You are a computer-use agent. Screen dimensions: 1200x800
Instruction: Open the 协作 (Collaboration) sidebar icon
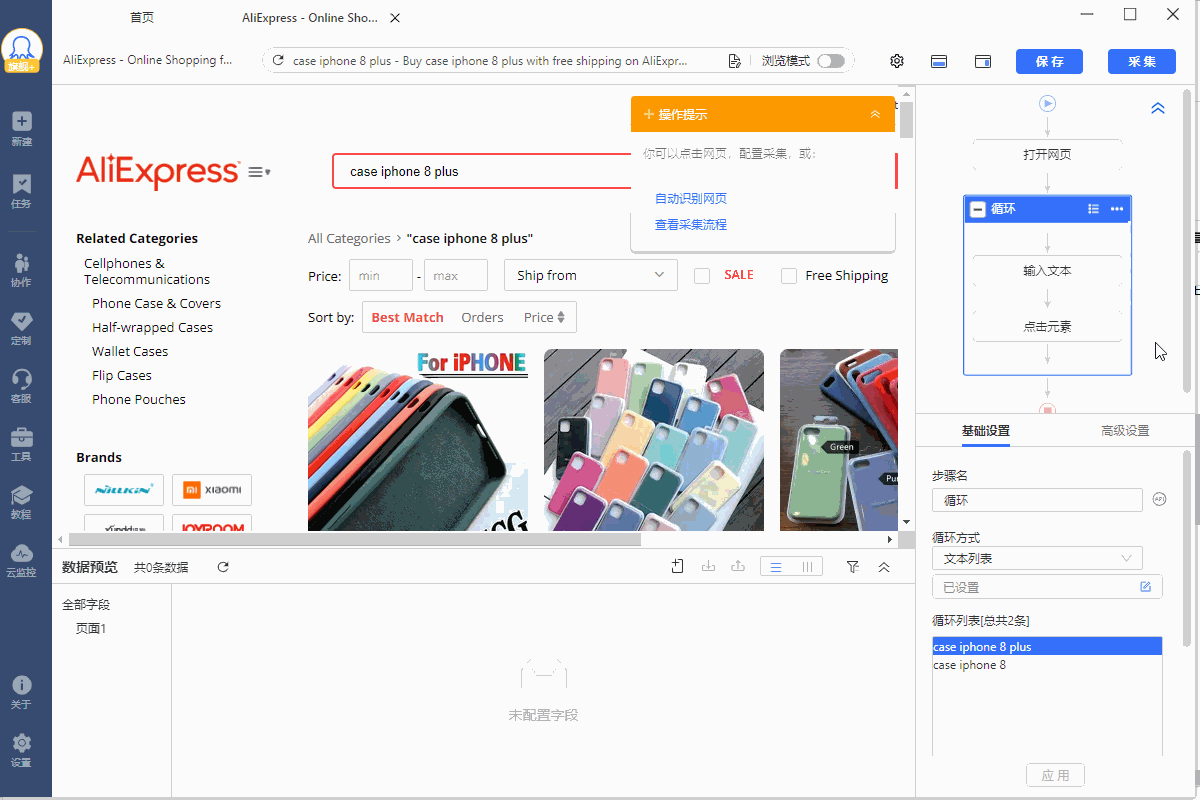[x=22, y=269]
